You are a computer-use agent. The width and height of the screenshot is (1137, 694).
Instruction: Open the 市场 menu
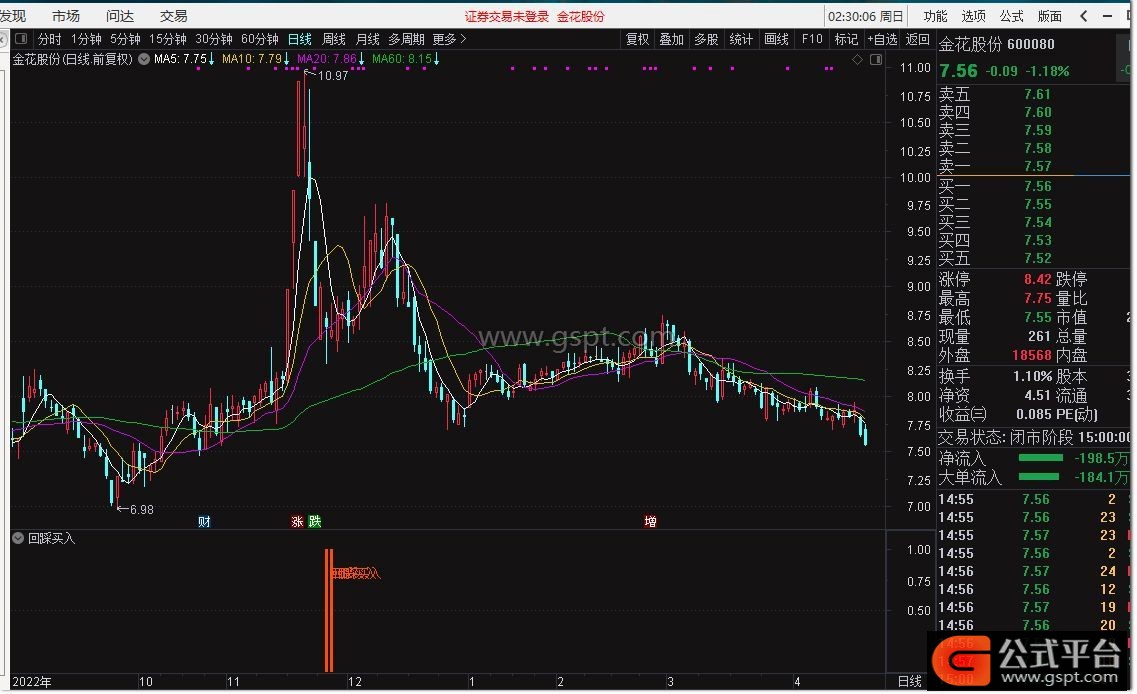point(66,16)
